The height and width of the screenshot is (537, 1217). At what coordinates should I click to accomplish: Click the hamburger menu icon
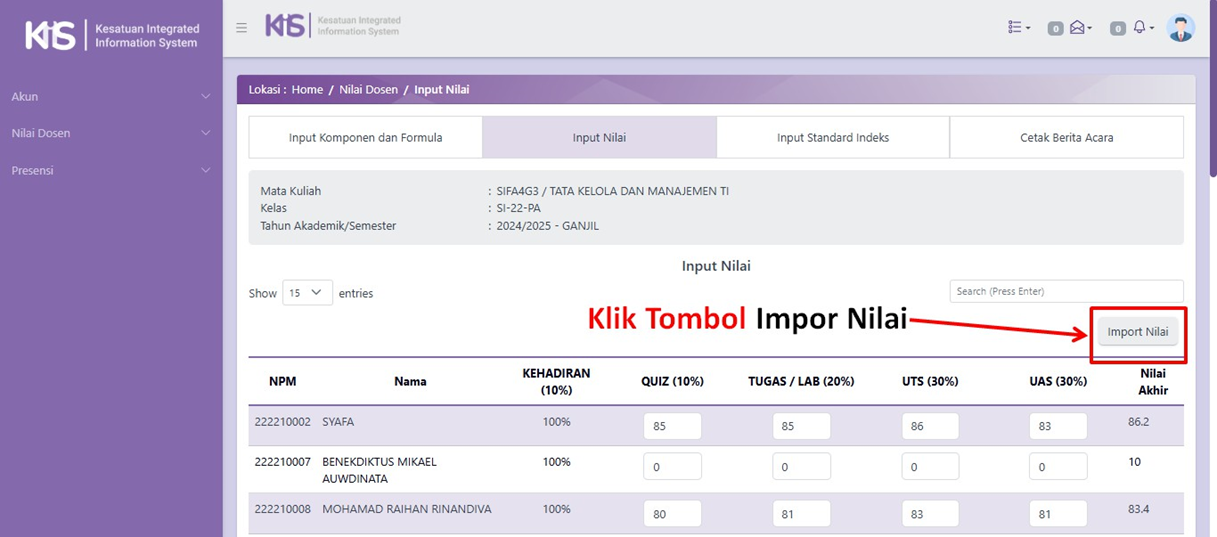point(241,28)
